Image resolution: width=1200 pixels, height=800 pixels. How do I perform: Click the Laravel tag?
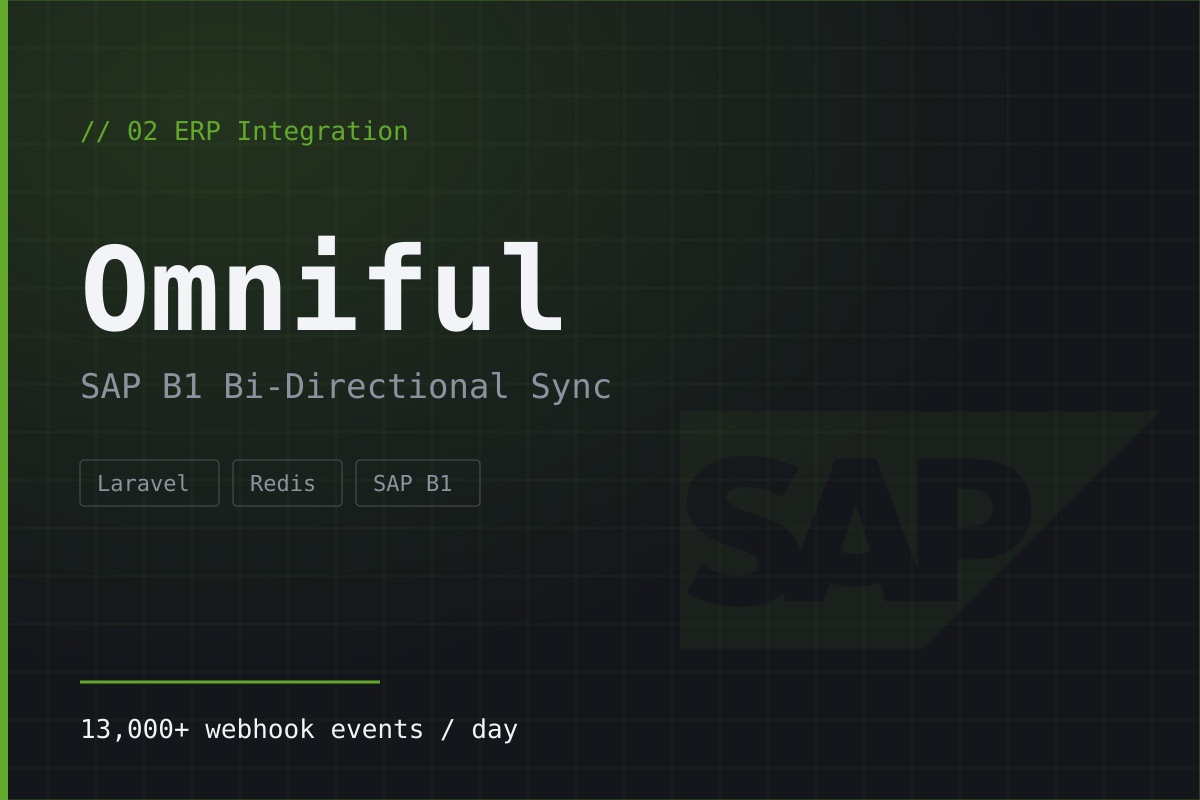[149, 483]
